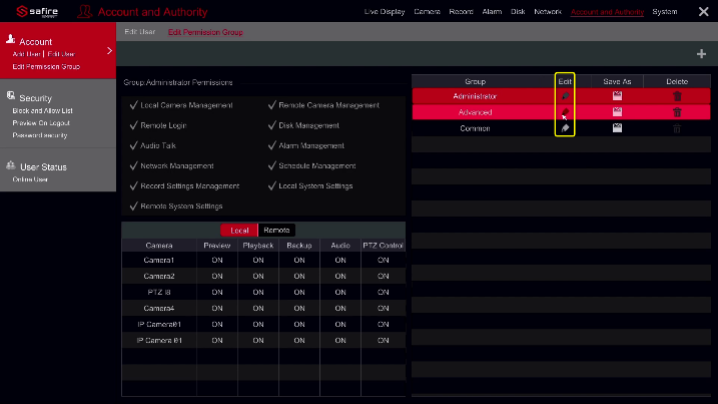Open the Edit User tab
The image size is (718, 404).
[138, 32]
